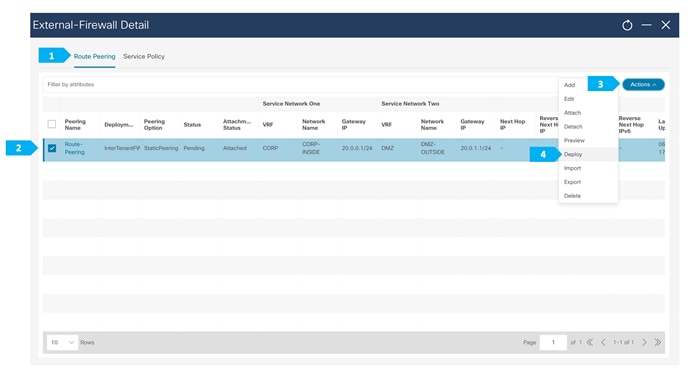Click the Reverse Next Hop IPv6 header
Viewport: 696px width, 374px height.
pos(631,125)
